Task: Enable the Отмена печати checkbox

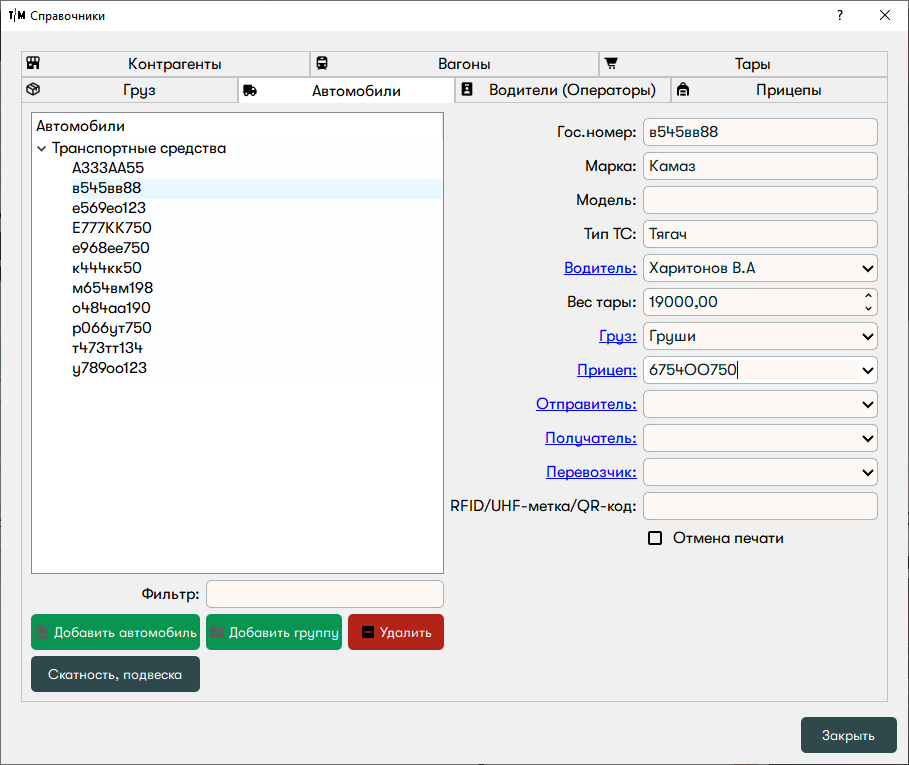Action: click(656, 538)
